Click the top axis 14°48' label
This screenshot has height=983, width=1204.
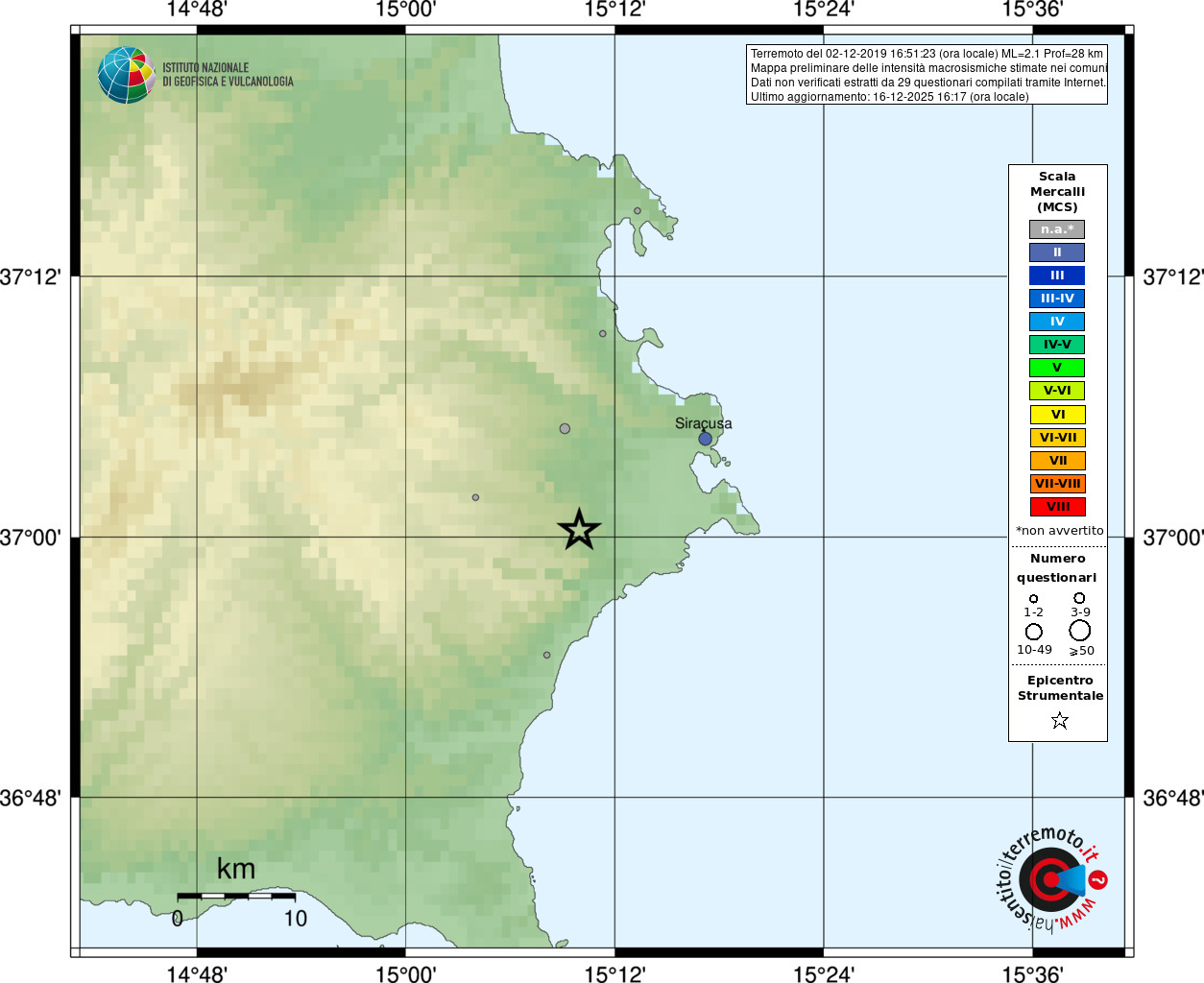[197, 10]
